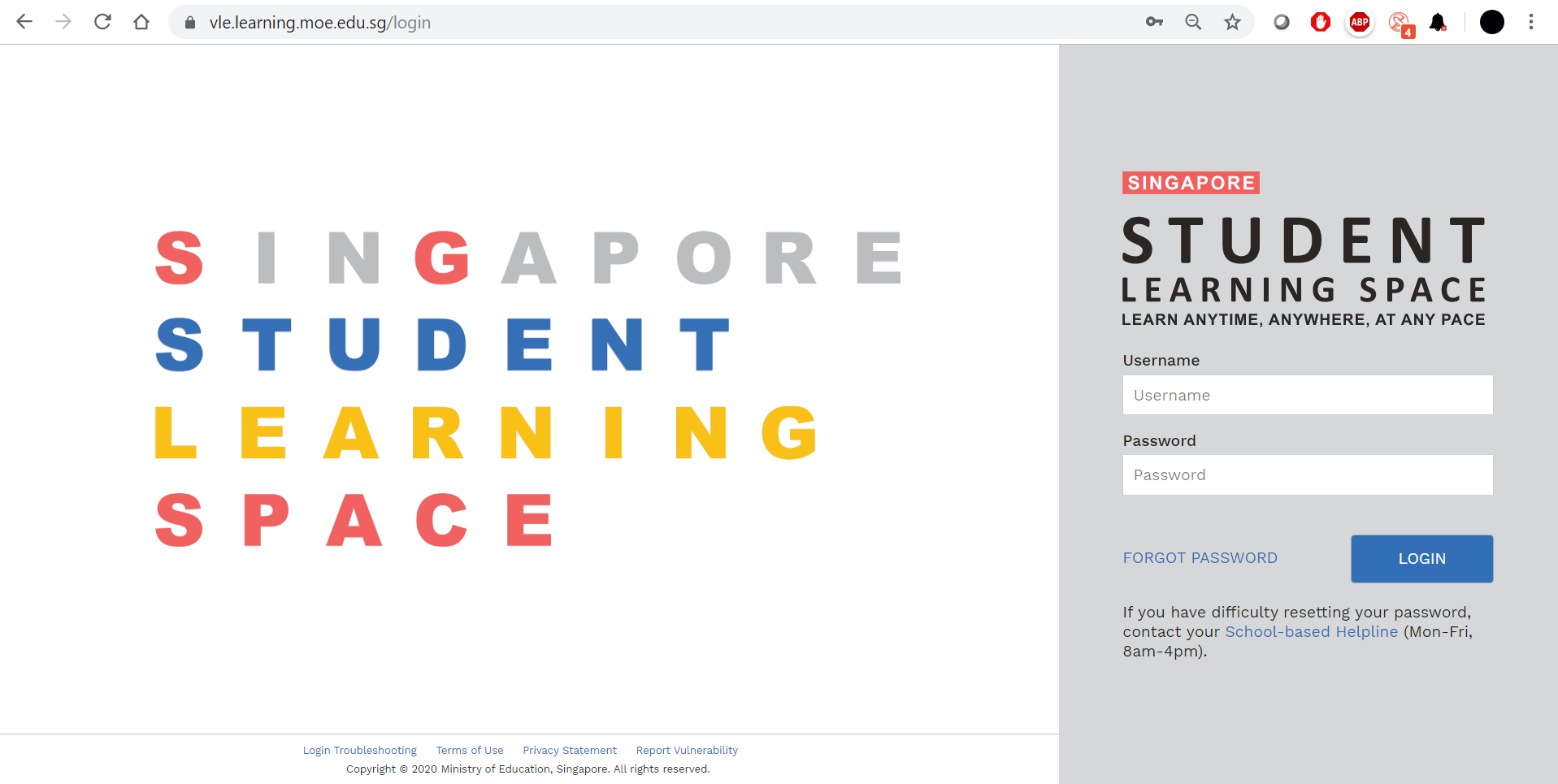This screenshot has width=1558, height=784.
Task: Open the browser home page
Action: point(141,22)
